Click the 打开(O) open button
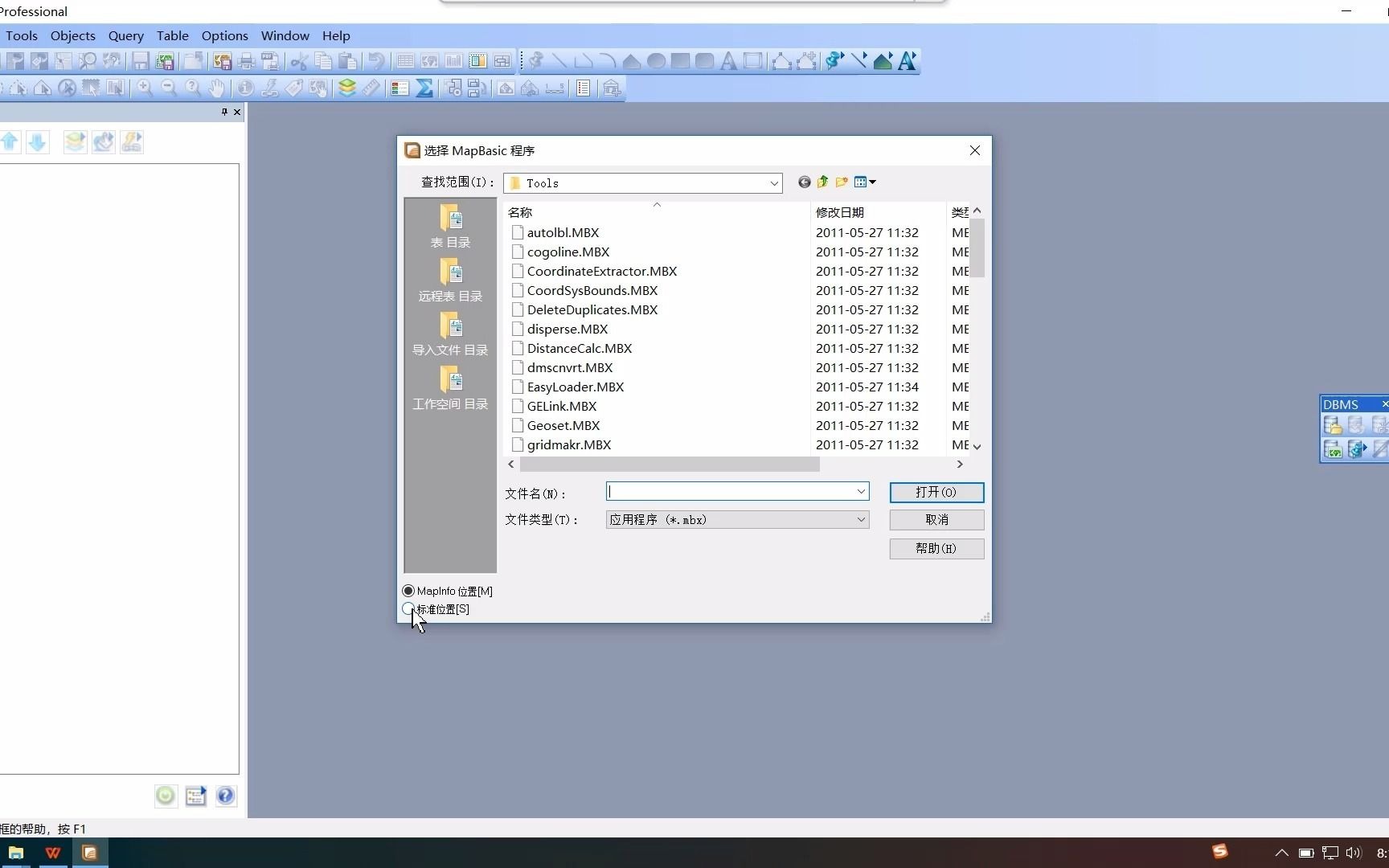This screenshot has width=1389, height=868. 936,492
